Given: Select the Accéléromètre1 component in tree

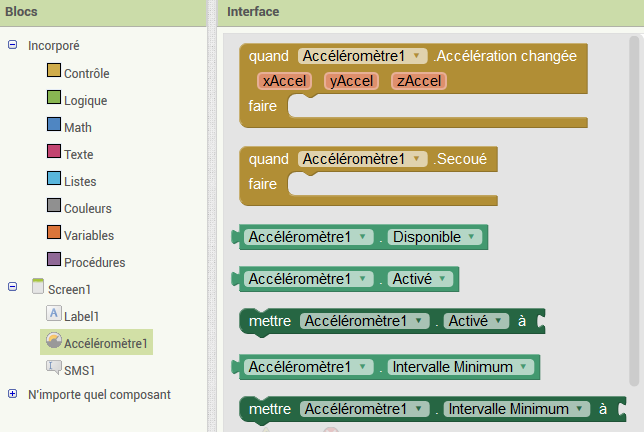Looking at the screenshot, I should click(97, 342).
